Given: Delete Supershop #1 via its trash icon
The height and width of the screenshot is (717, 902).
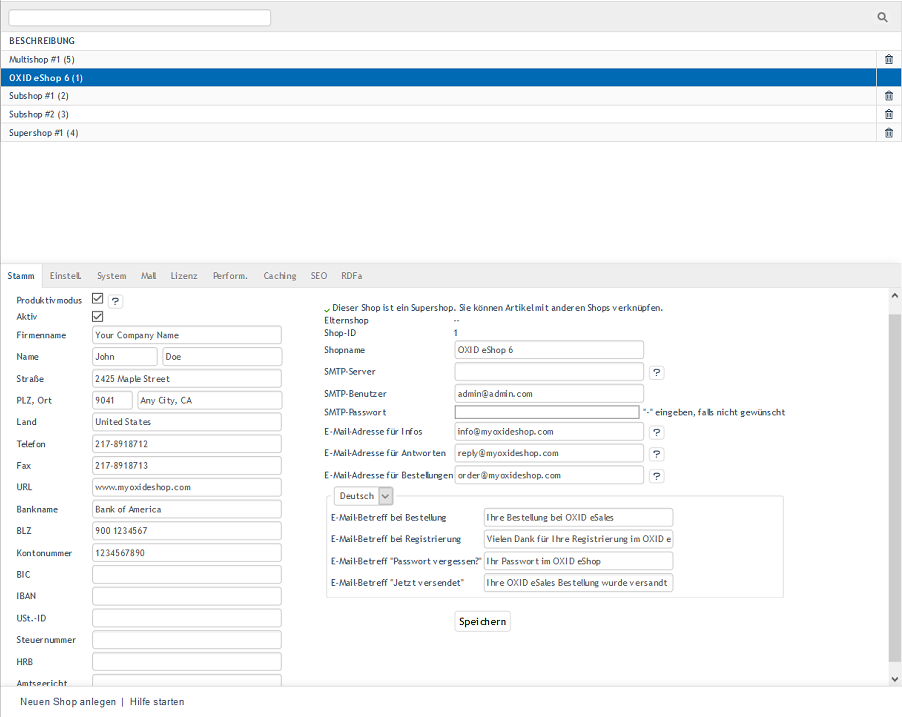Looking at the screenshot, I should coord(889,133).
